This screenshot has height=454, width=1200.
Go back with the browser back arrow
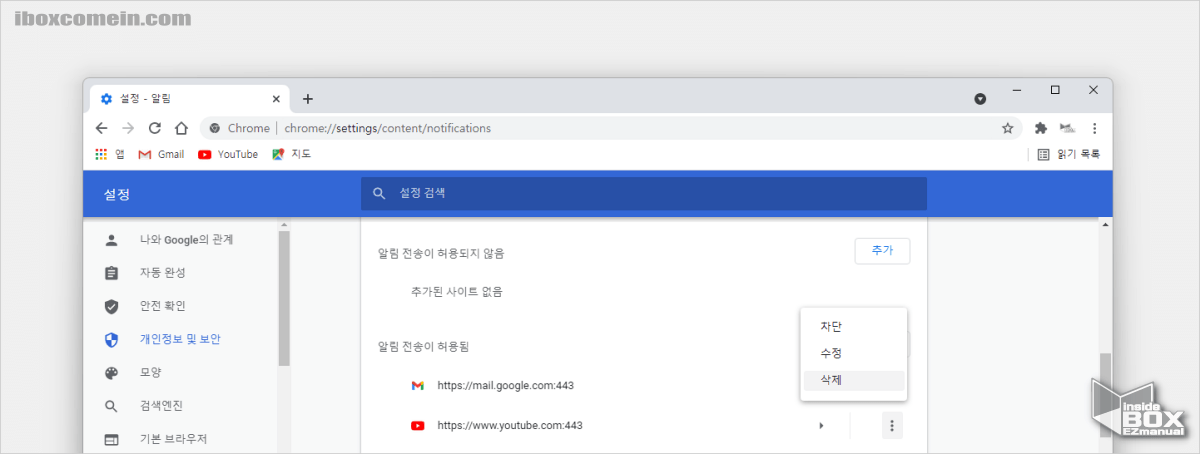(101, 128)
